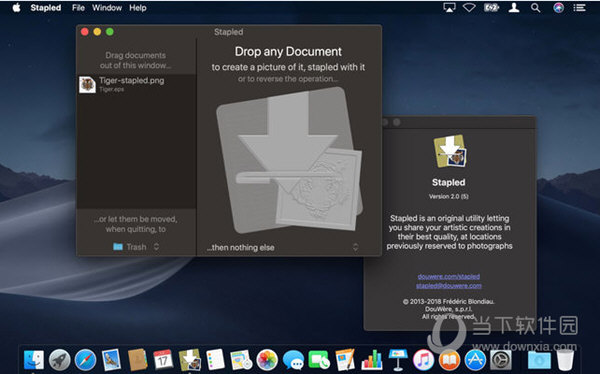Open iBooks from the Dock
The height and width of the screenshot is (374, 600).
pyautogui.click(x=449, y=360)
